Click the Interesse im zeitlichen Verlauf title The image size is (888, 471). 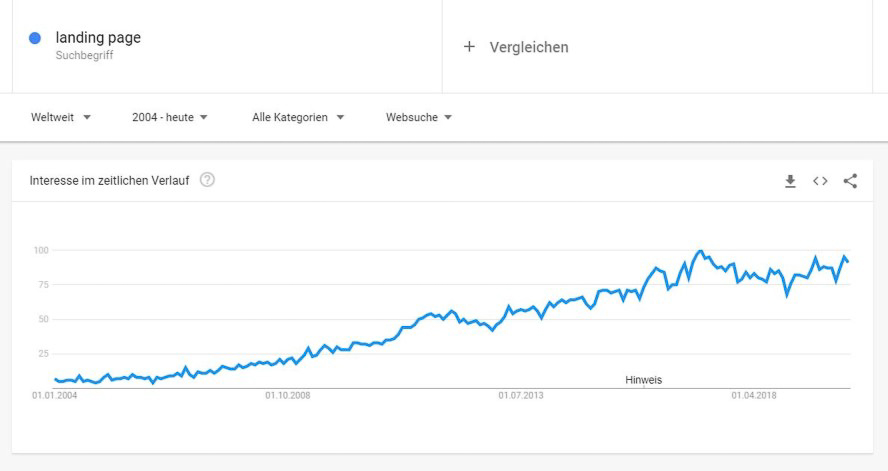(x=109, y=181)
